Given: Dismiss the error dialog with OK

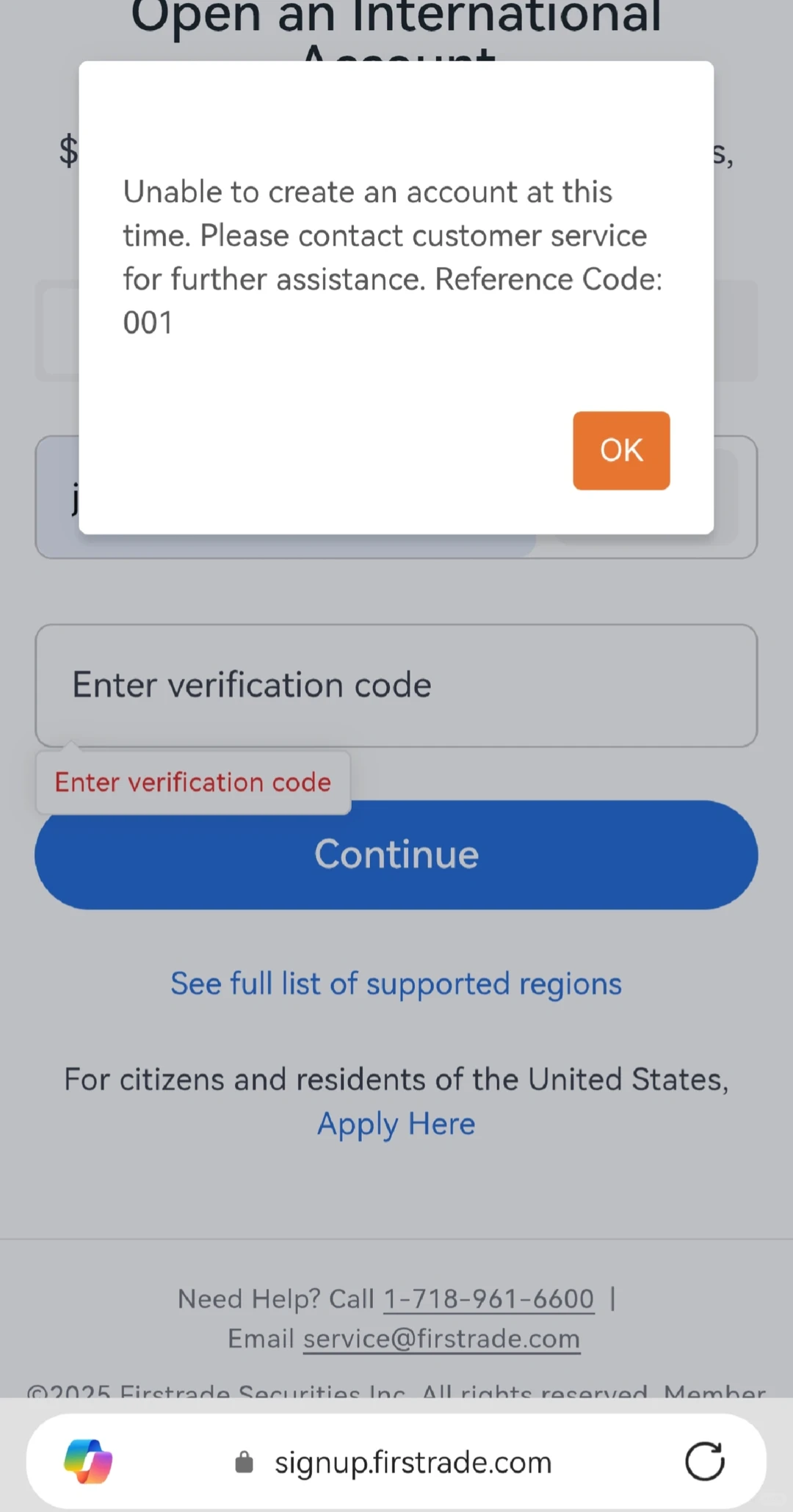Looking at the screenshot, I should point(621,450).
